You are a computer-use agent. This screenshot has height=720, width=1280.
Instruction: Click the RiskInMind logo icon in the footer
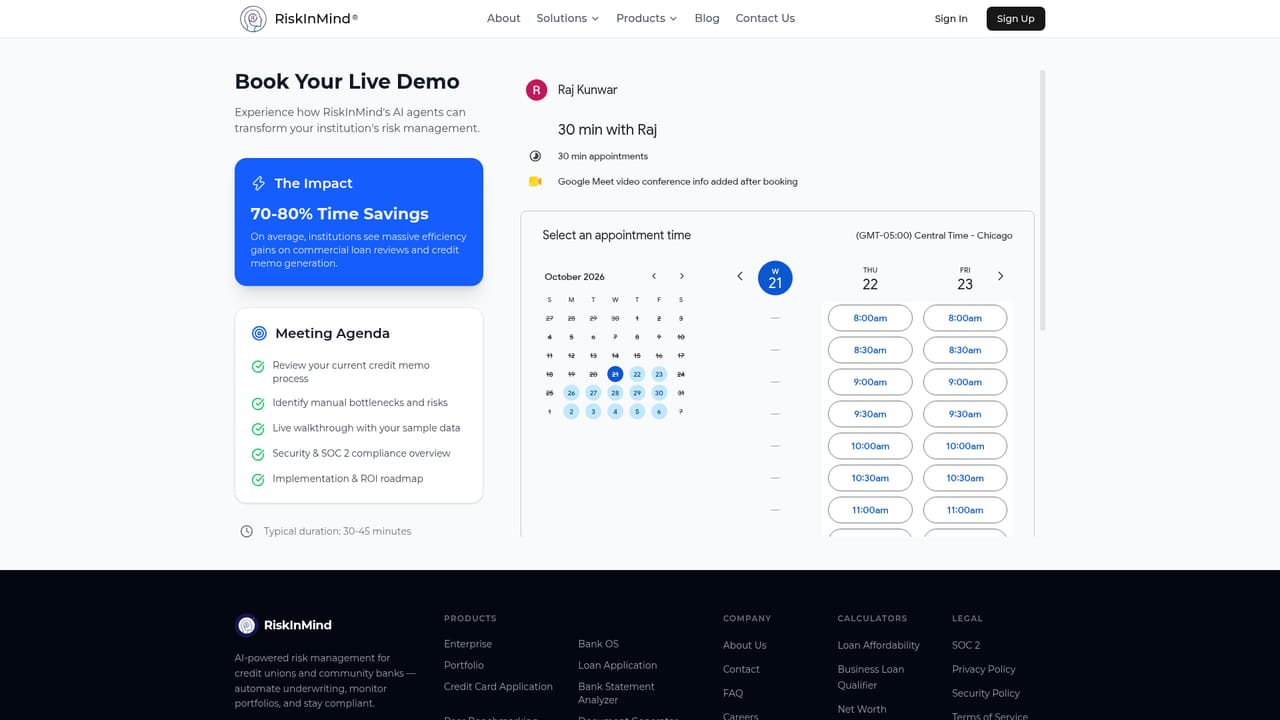coord(246,625)
